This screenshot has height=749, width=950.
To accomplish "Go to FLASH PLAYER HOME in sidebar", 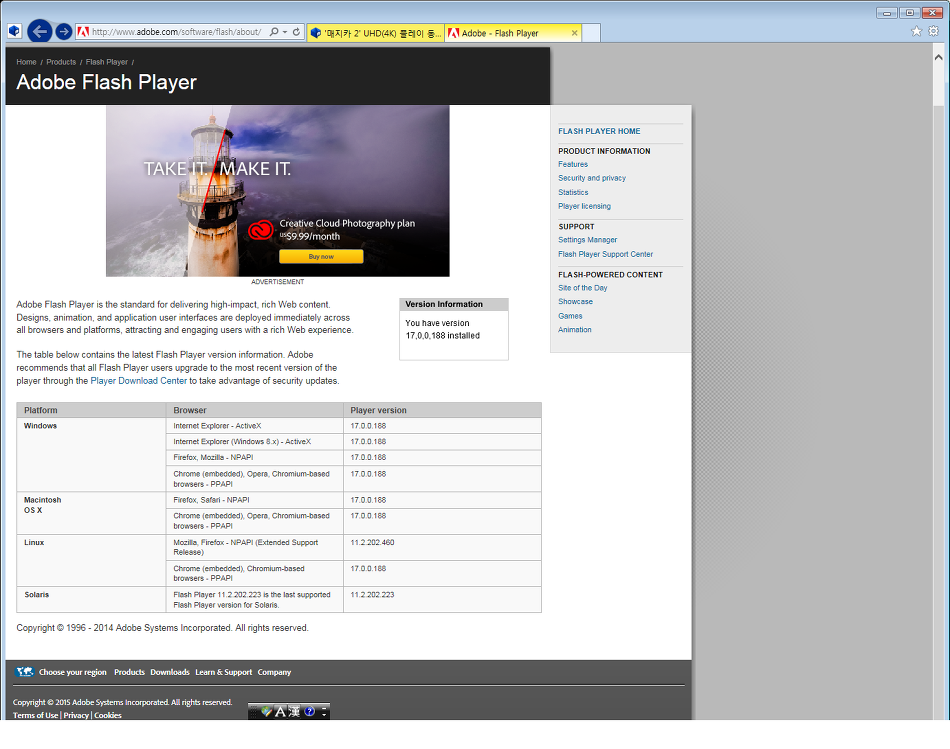I will [x=599, y=131].
